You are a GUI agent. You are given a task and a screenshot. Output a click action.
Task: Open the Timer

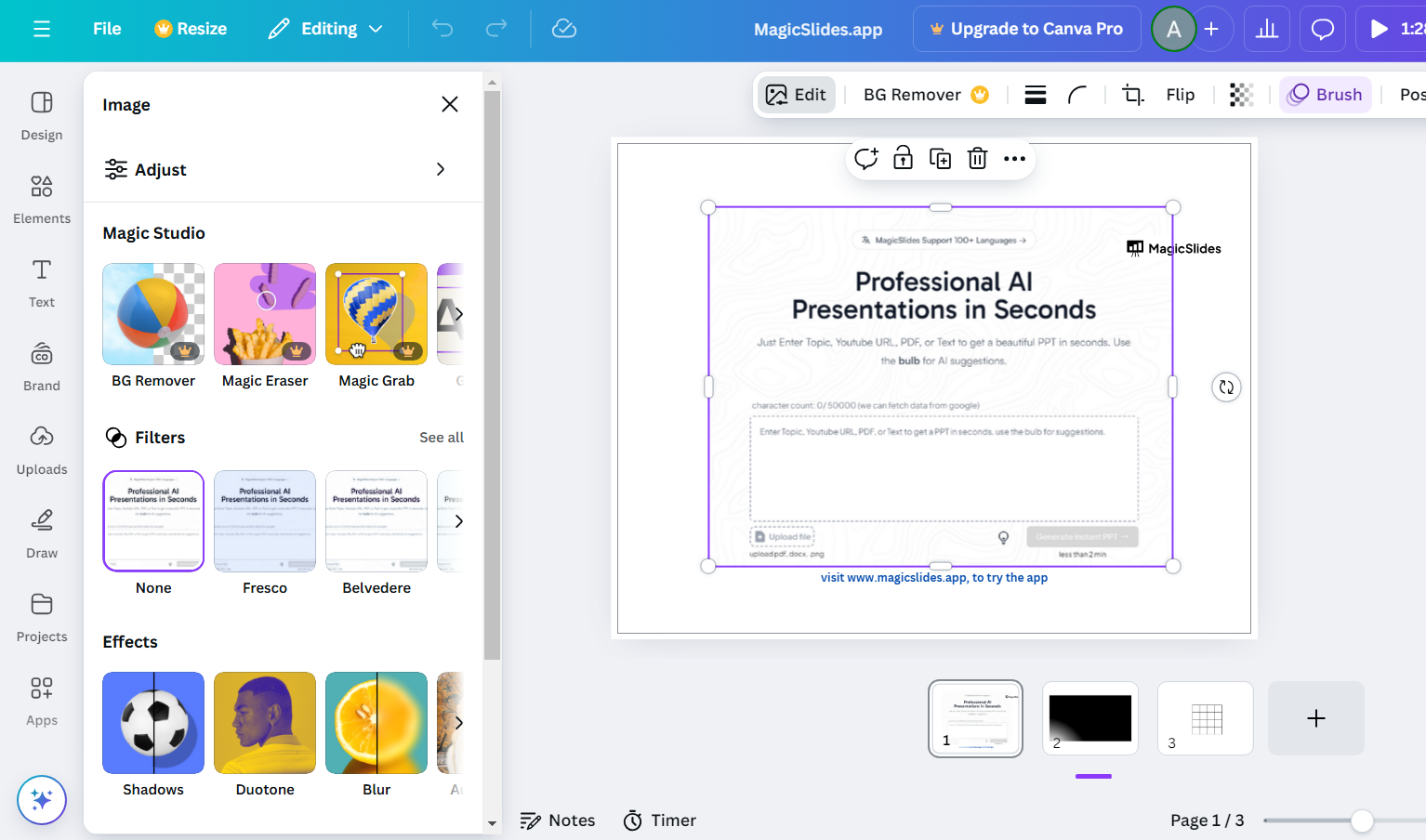click(660, 820)
